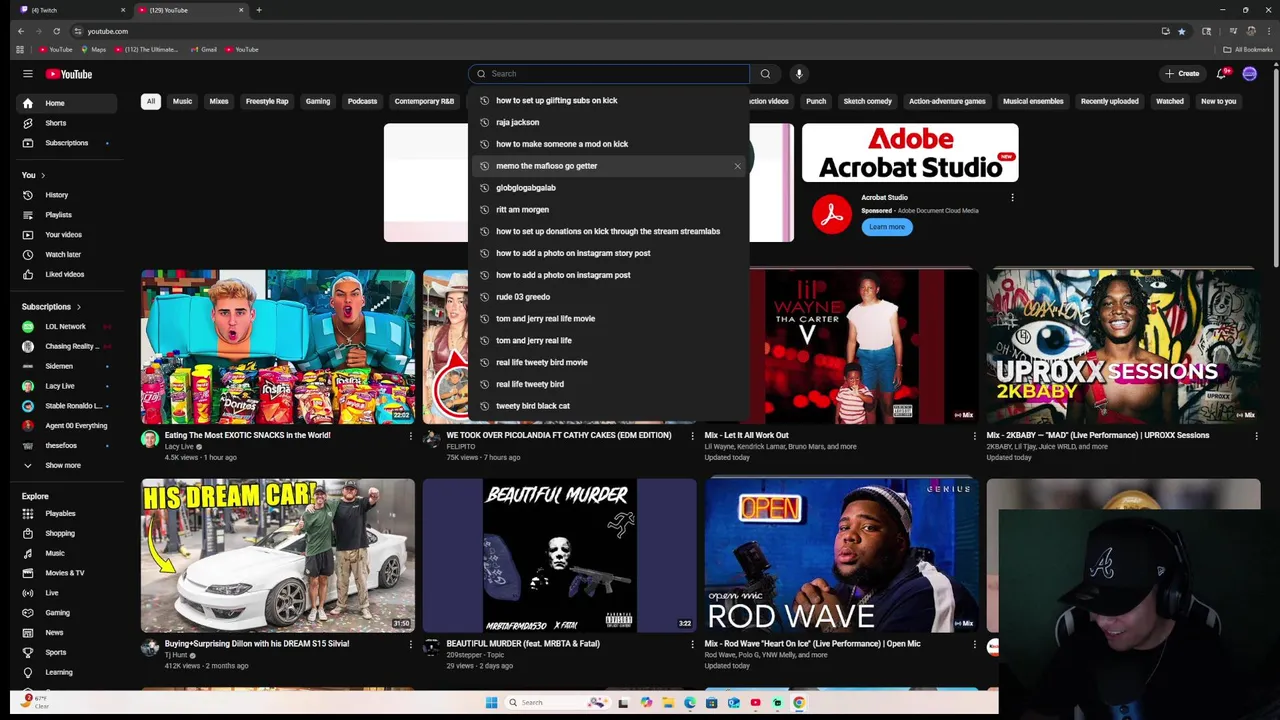The image size is (1280, 720).
Task: Open the Rod Wave Open Mic thumbnail
Action: pyautogui.click(x=841, y=555)
